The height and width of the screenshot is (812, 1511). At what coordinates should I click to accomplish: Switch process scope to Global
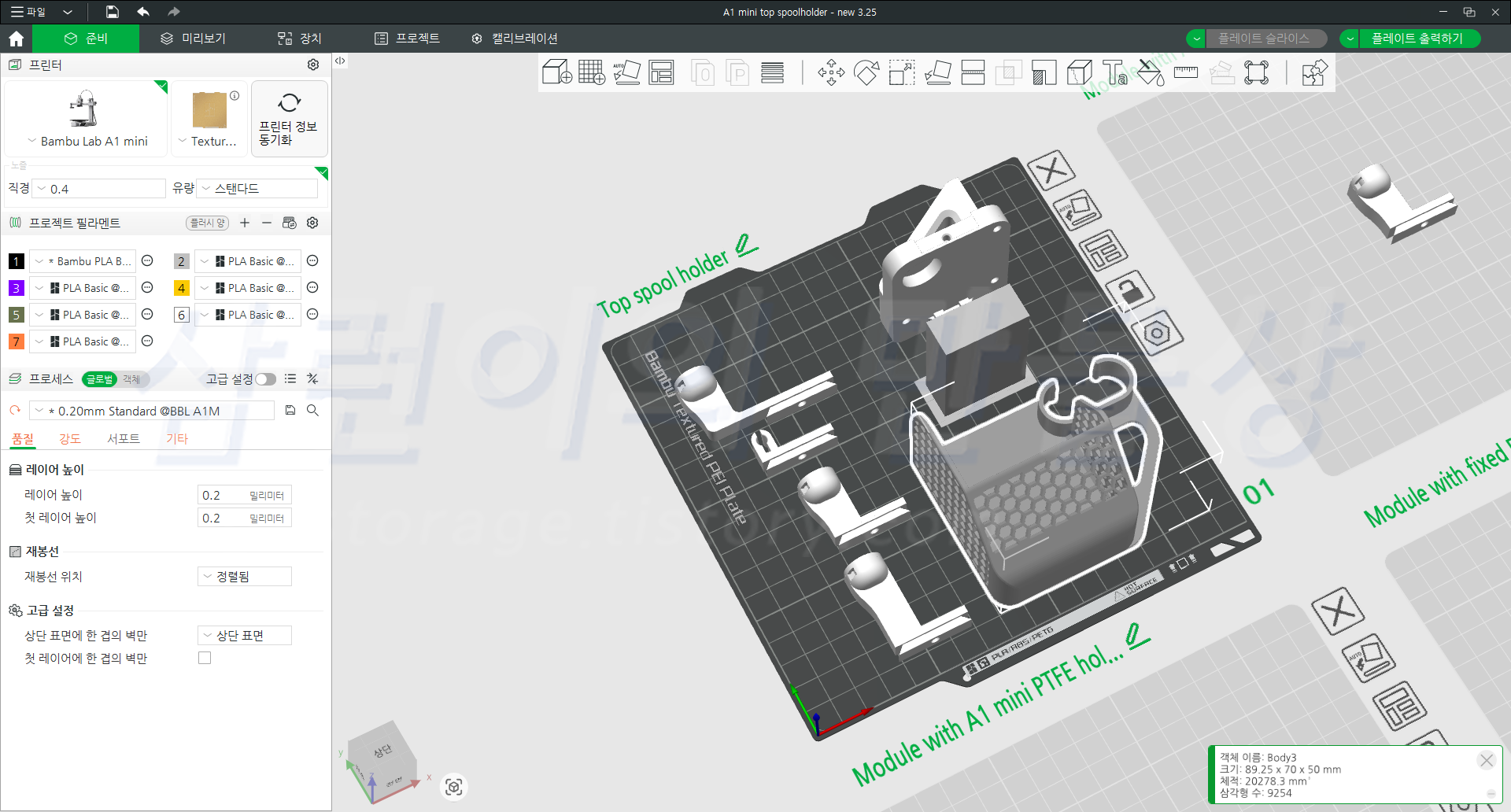99,379
